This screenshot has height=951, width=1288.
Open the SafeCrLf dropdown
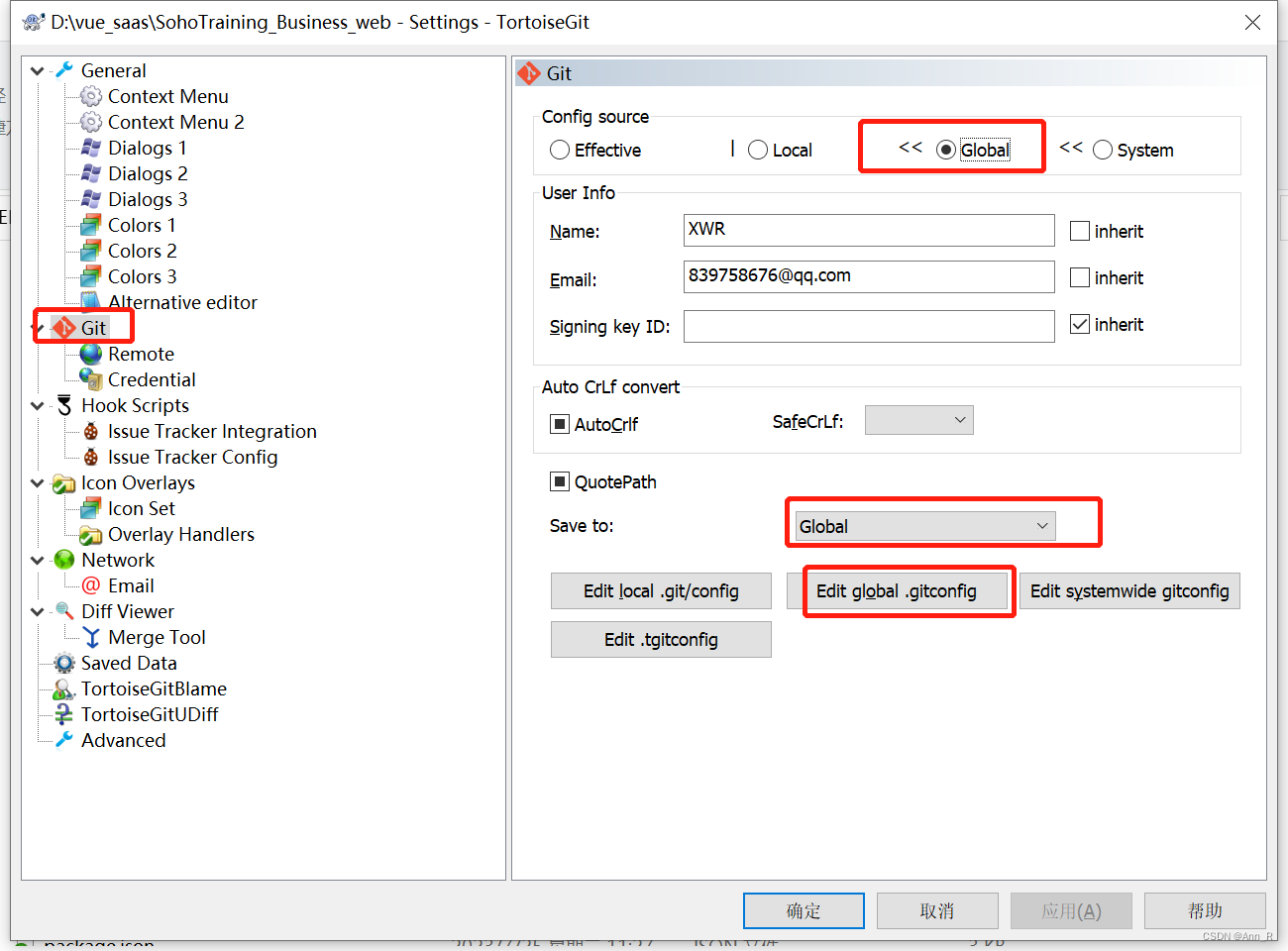[x=919, y=420]
